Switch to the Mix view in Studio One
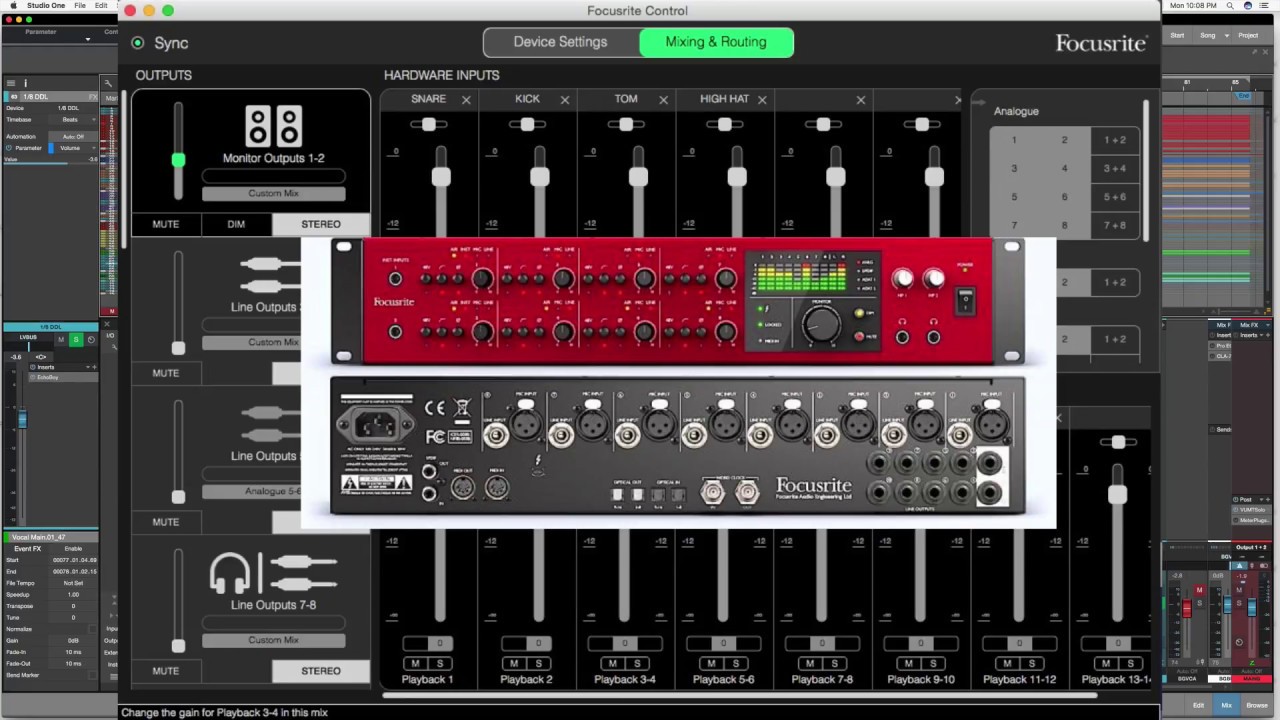 click(1226, 705)
